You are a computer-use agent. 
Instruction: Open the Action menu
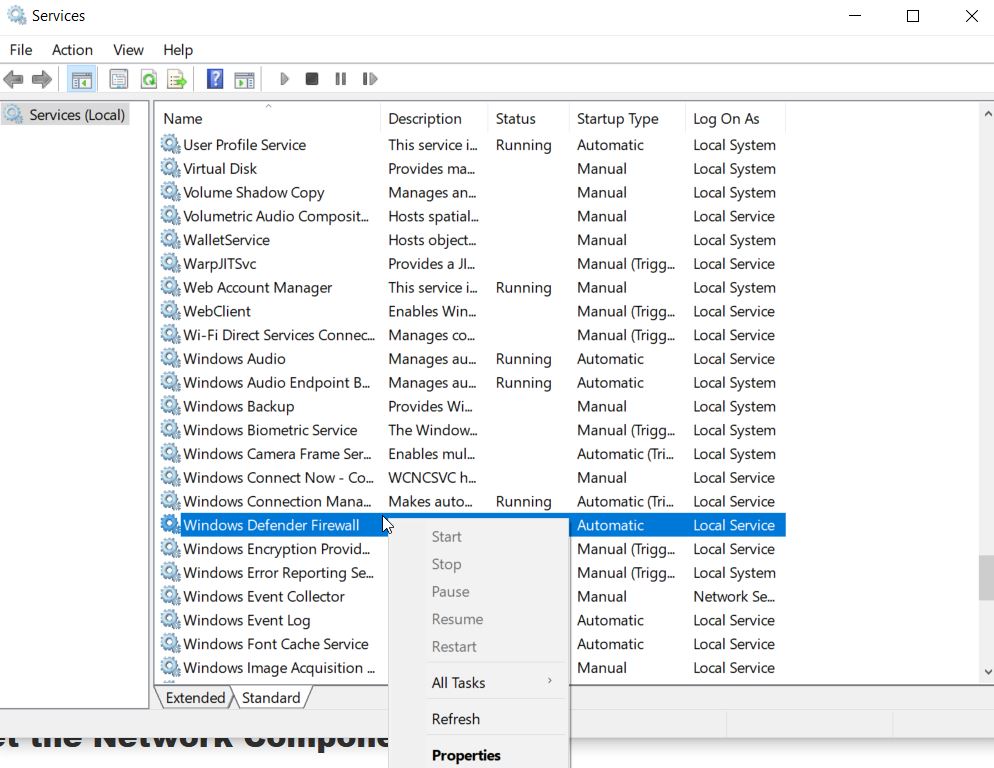(72, 50)
